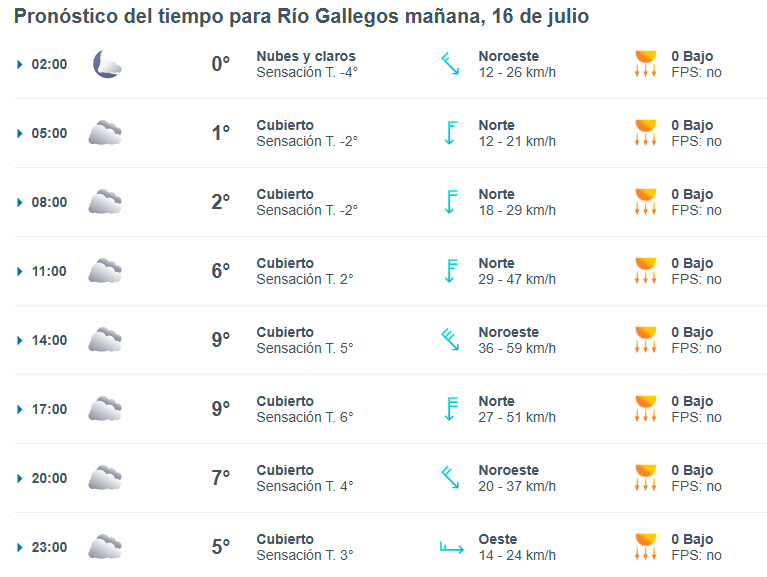Click the northwest wind arrow at 14:00
This screenshot has width=767, height=577.
451,340
